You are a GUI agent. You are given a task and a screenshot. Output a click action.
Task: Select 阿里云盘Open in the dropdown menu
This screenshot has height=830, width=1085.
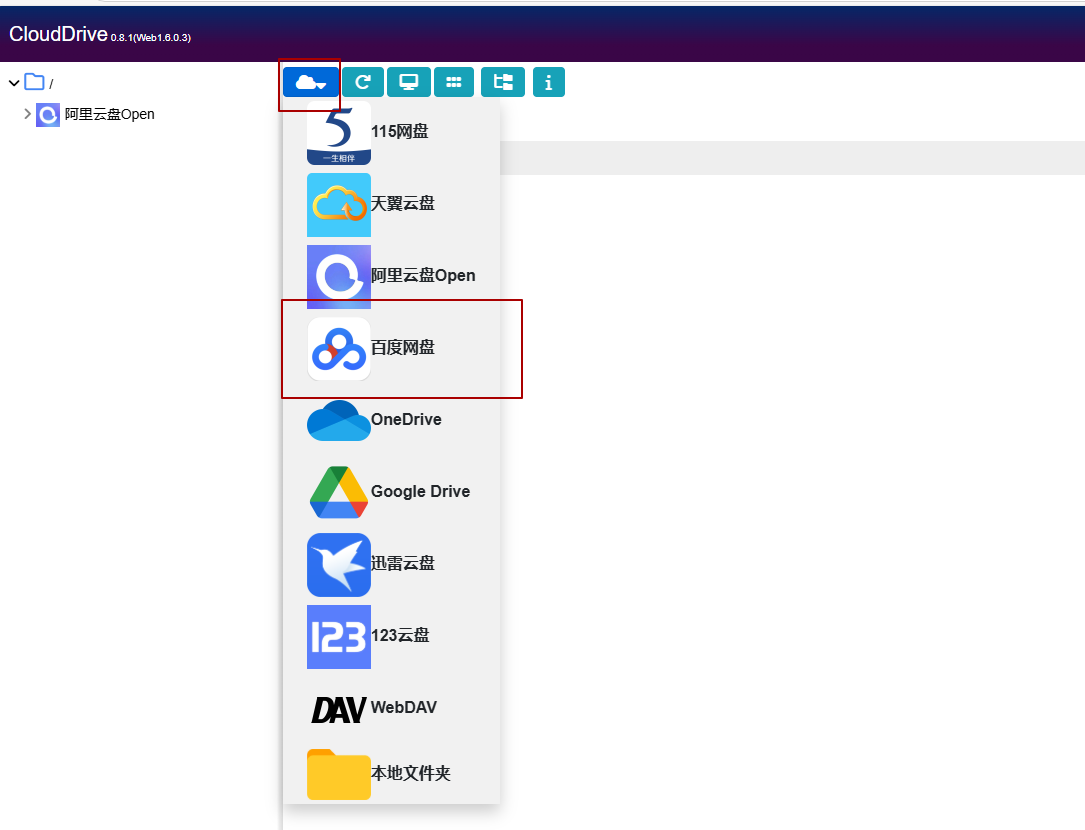click(422, 276)
